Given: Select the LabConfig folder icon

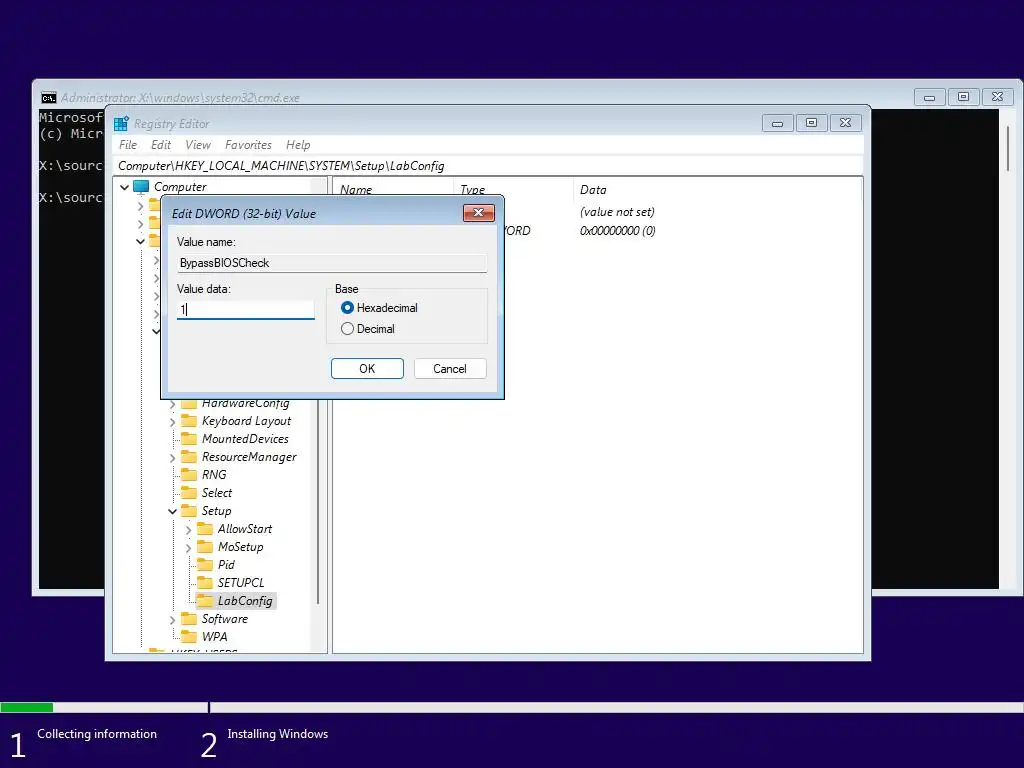Looking at the screenshot, I should (x=205, y=601).
